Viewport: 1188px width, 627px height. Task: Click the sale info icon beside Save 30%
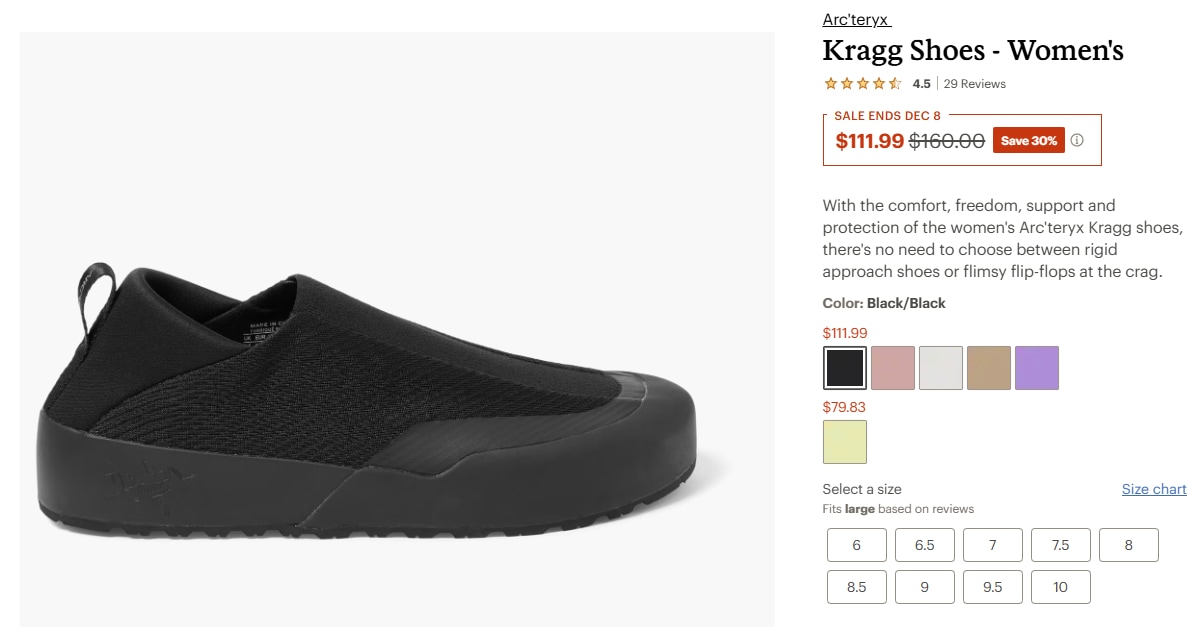point(1077,141)
